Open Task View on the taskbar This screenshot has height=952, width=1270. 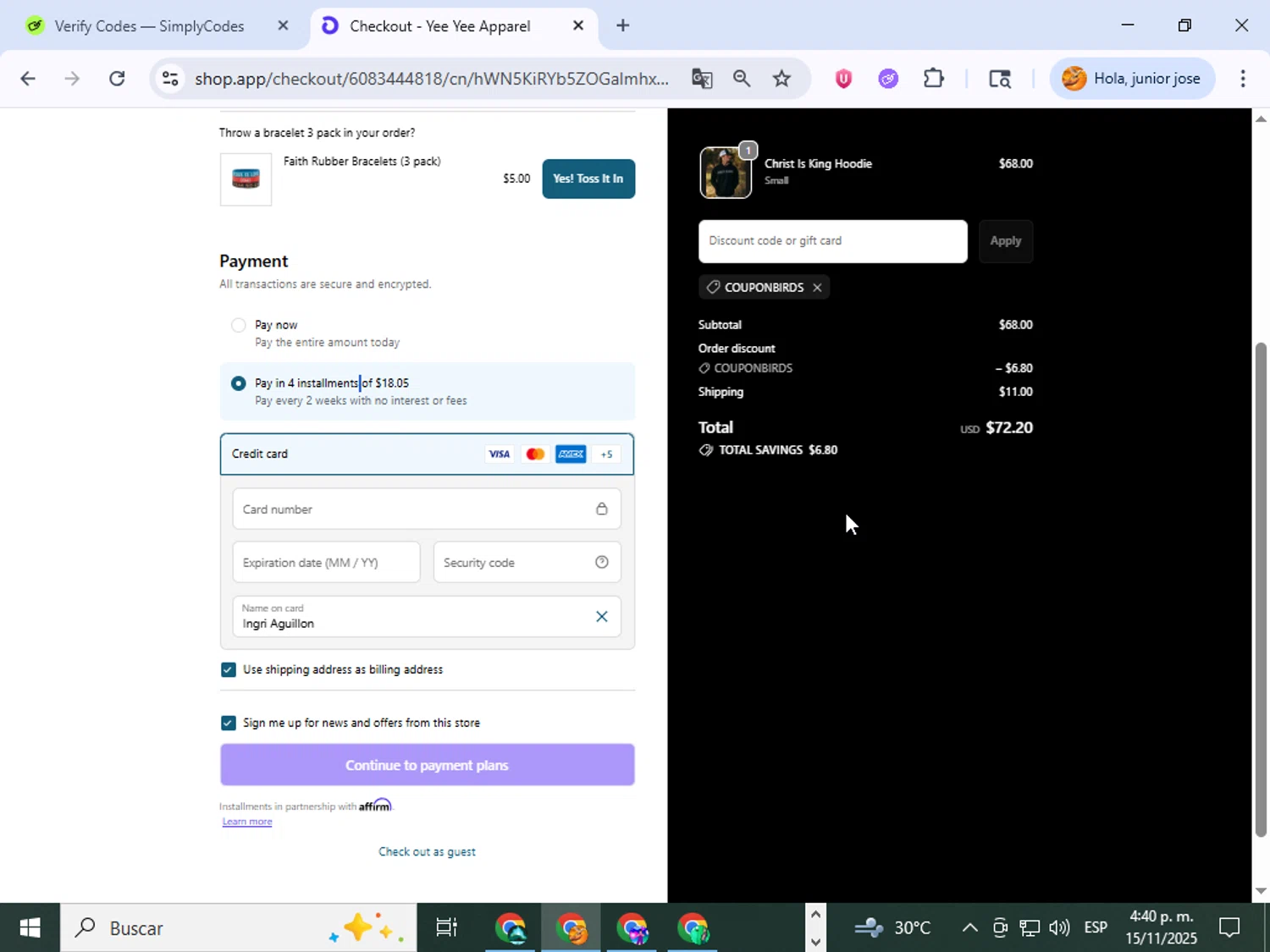tap(446, 928)
